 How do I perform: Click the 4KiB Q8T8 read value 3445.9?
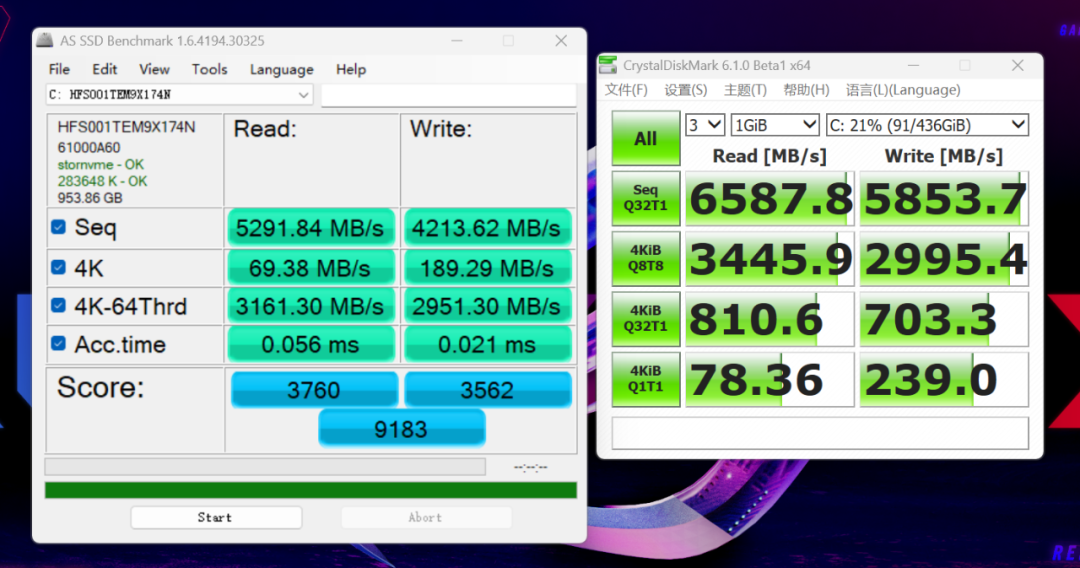[x=769, y=259]
